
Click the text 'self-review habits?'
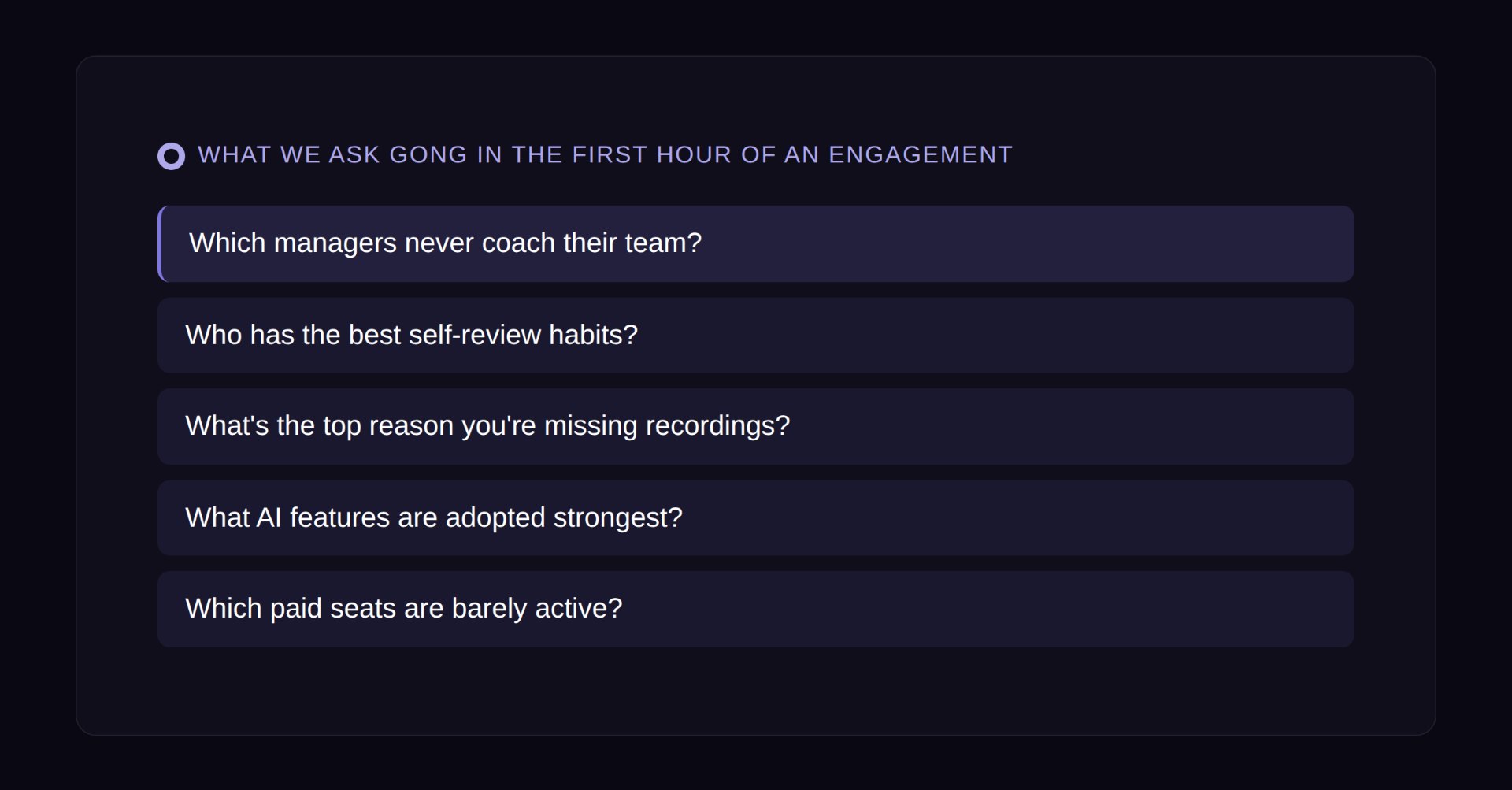(523, 336)
